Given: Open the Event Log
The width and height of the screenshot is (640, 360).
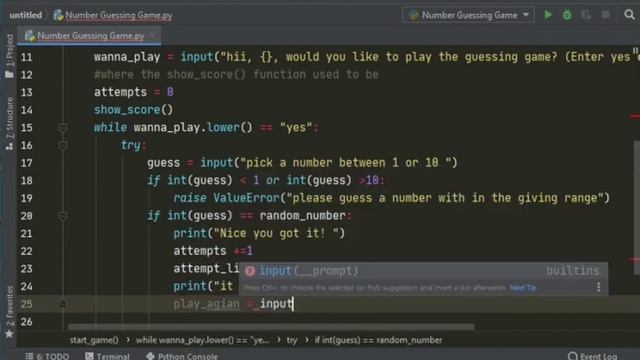Looking at the screenshot, I should coord(592,356).
